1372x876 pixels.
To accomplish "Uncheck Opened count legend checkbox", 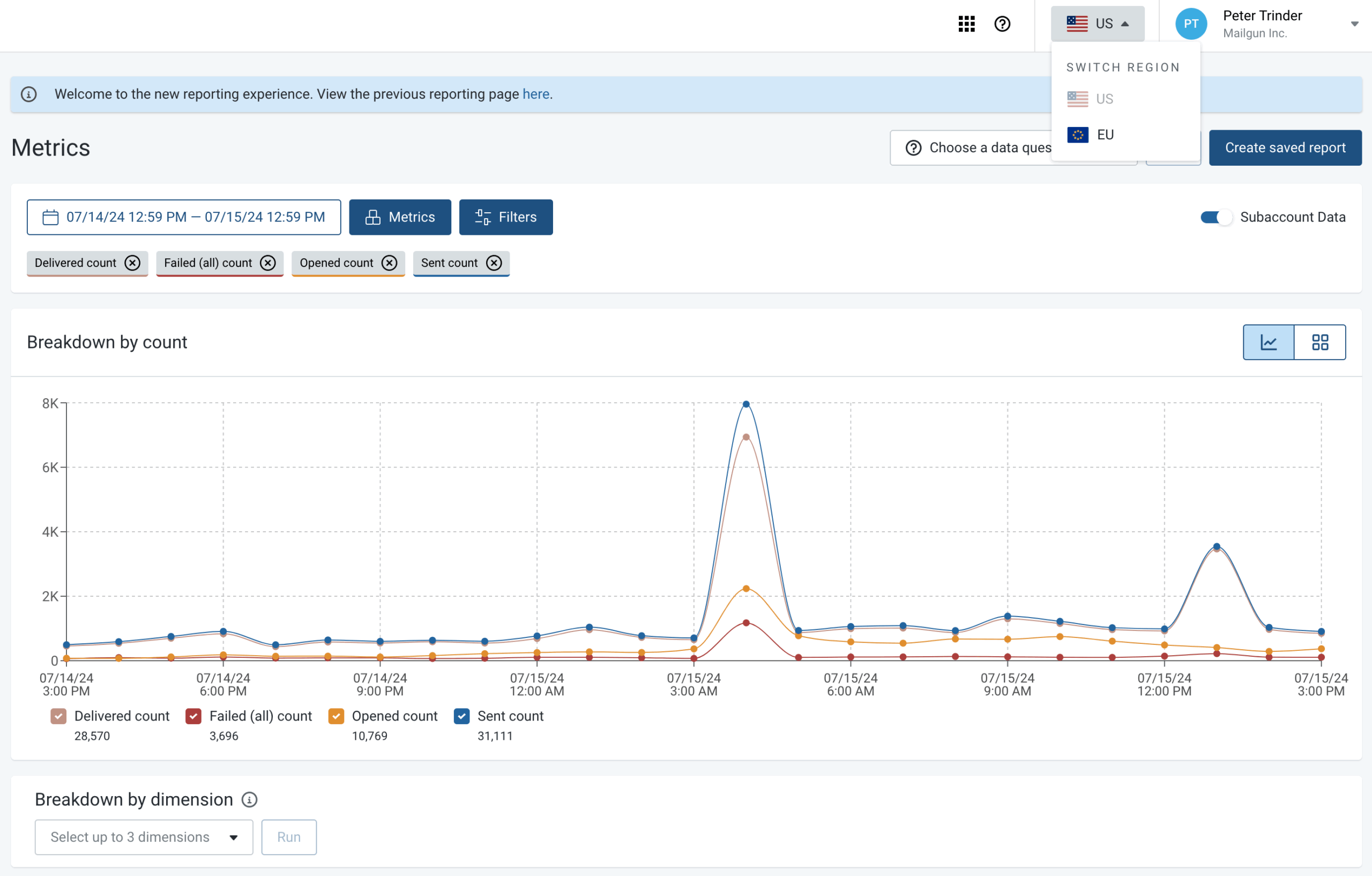I will (336, 716).
